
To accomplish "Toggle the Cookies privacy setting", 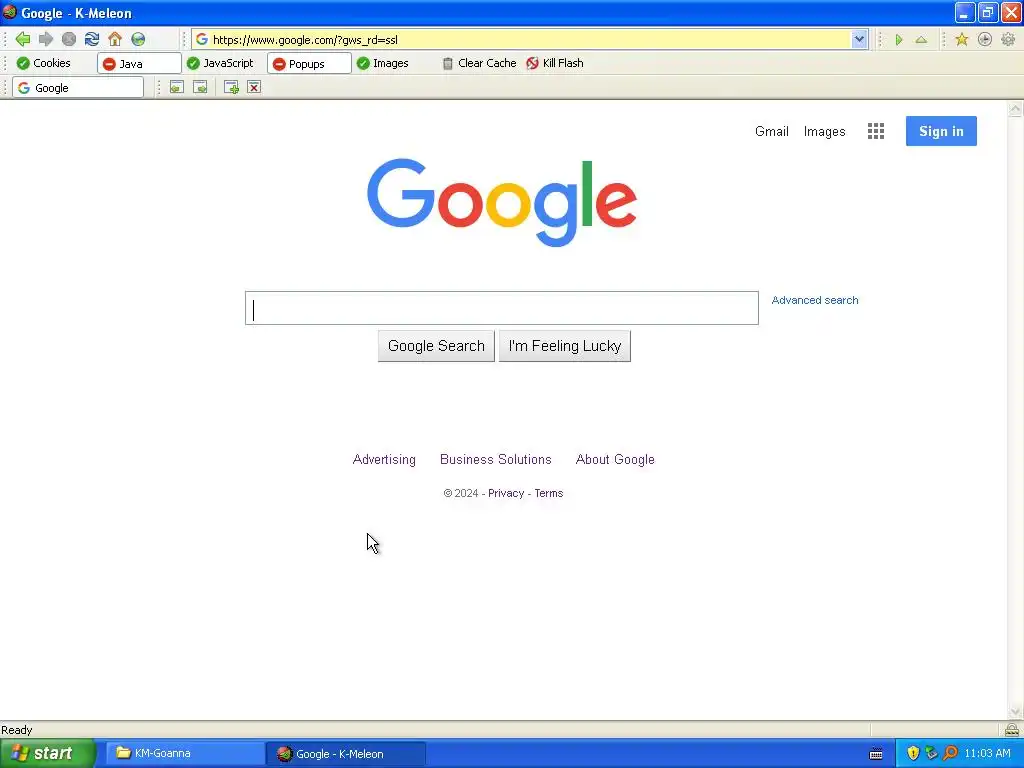I will click(x=43, y=63).
